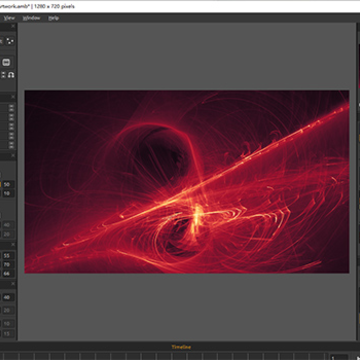Image resolution: width=360 pixels, height=360 pixels.
Task: Toggle the magnet snap icon
Action: point(11,75)
